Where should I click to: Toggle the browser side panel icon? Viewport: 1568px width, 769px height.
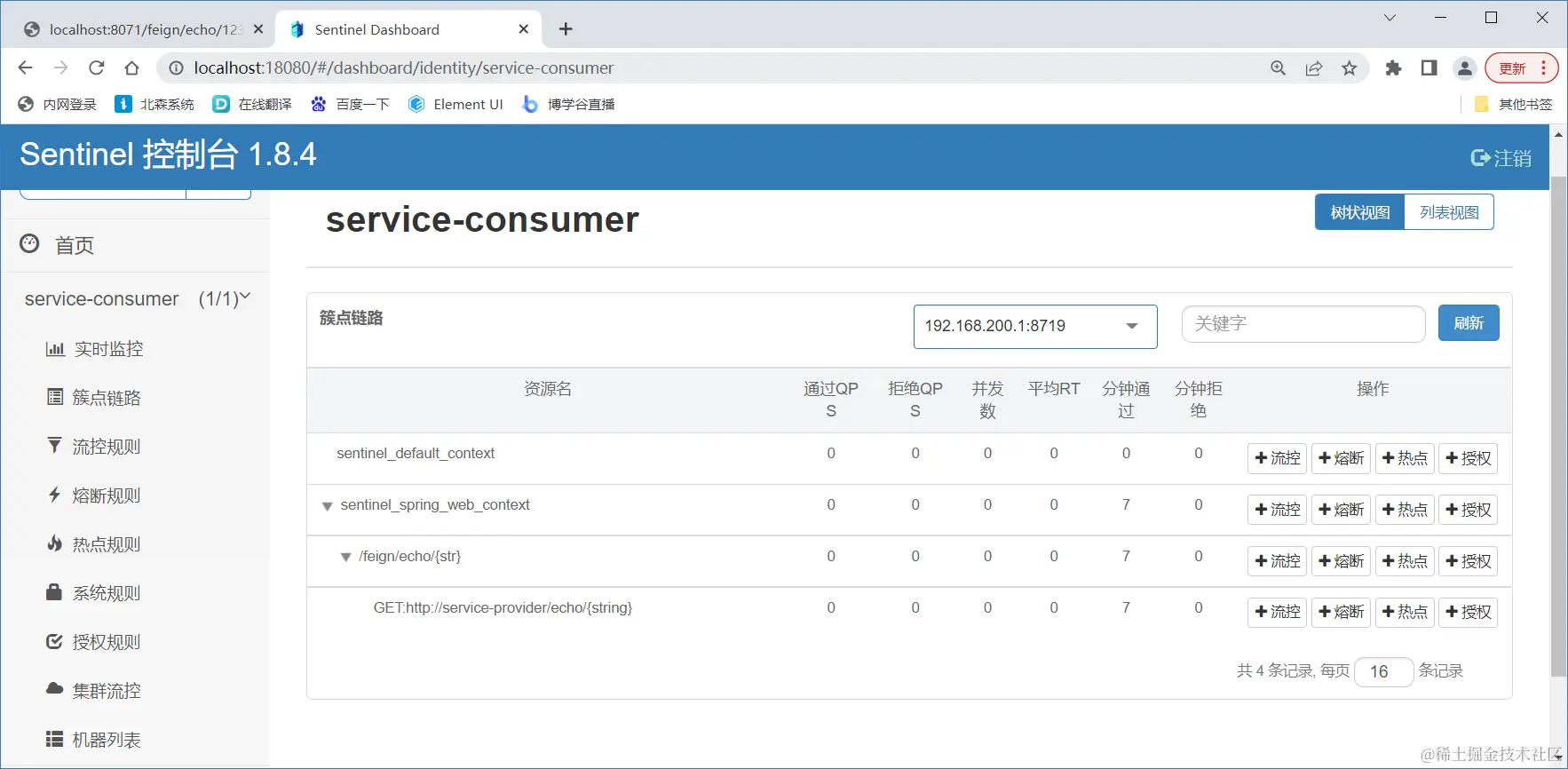tap(1429, 68)
